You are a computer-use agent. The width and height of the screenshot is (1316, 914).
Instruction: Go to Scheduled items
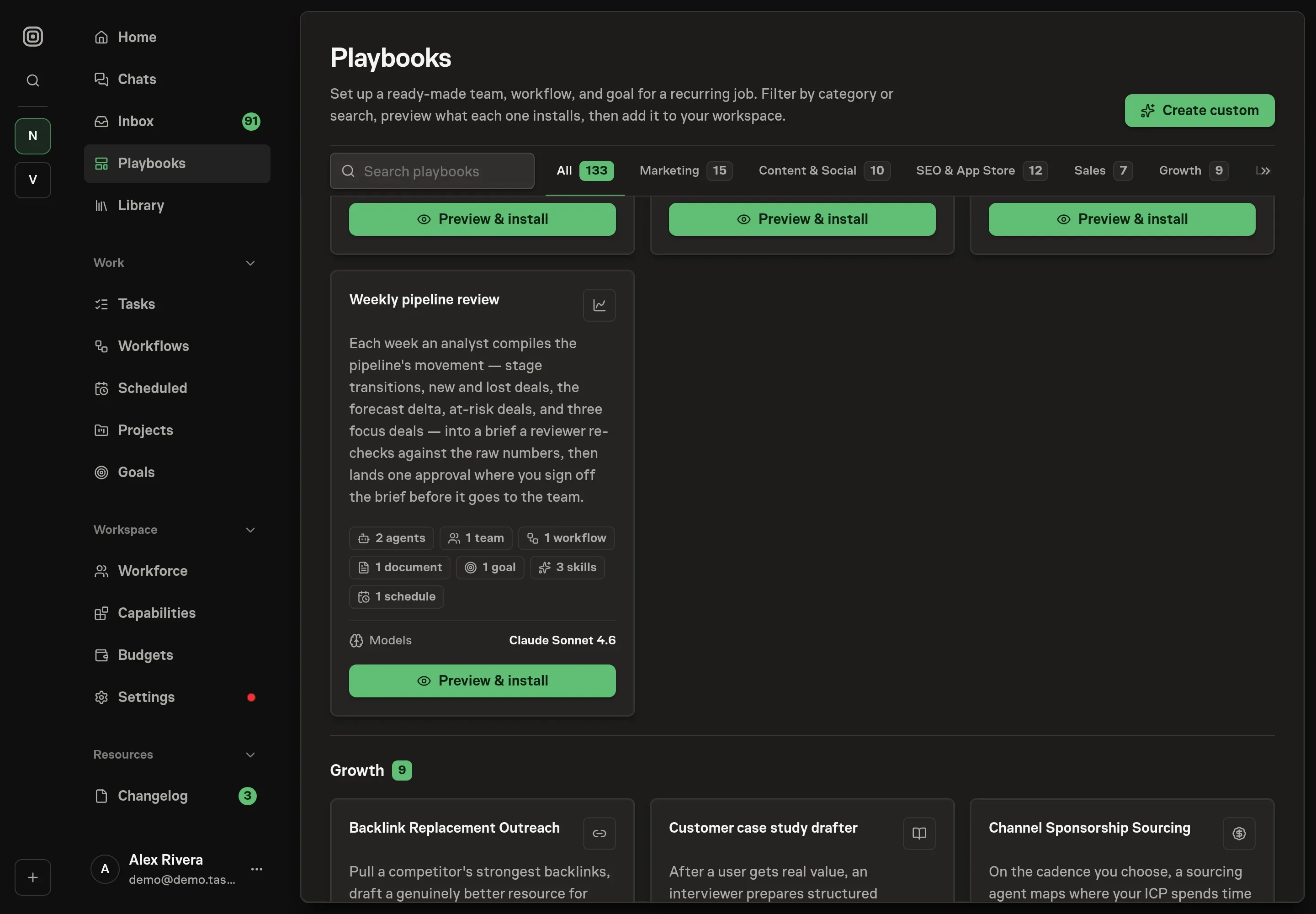(177, 388)
